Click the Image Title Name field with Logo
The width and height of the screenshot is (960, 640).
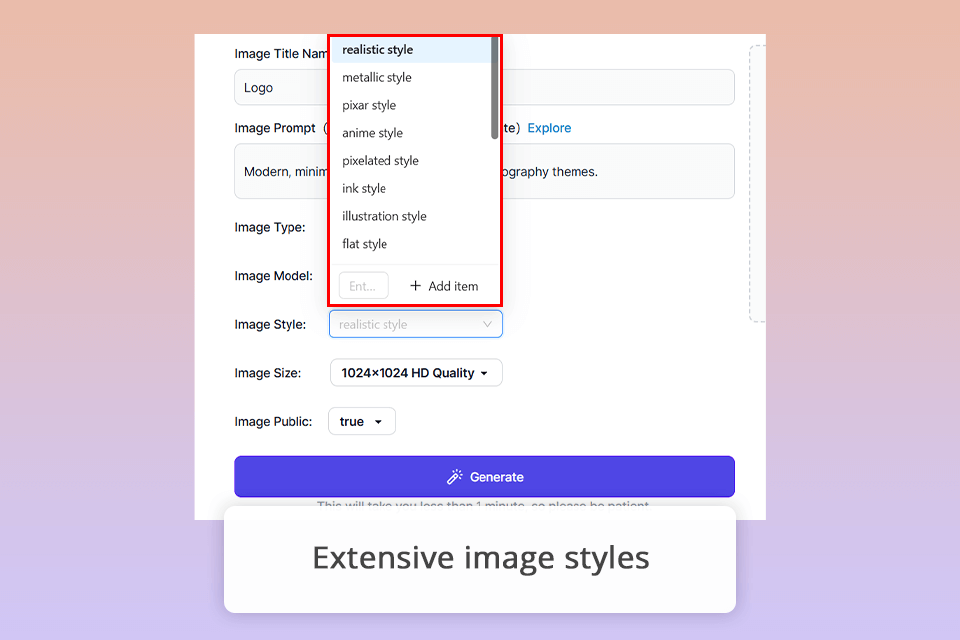(x=484, y=88)
